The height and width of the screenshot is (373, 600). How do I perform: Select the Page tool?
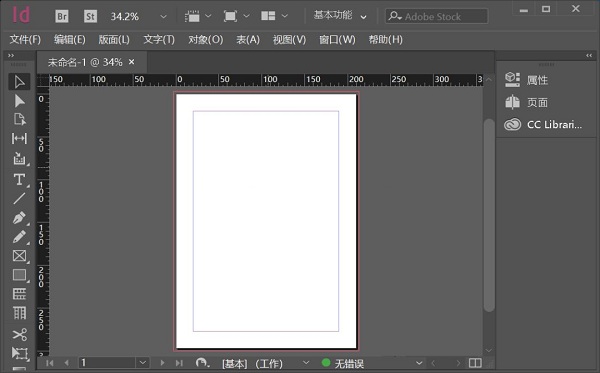(19, 119)
